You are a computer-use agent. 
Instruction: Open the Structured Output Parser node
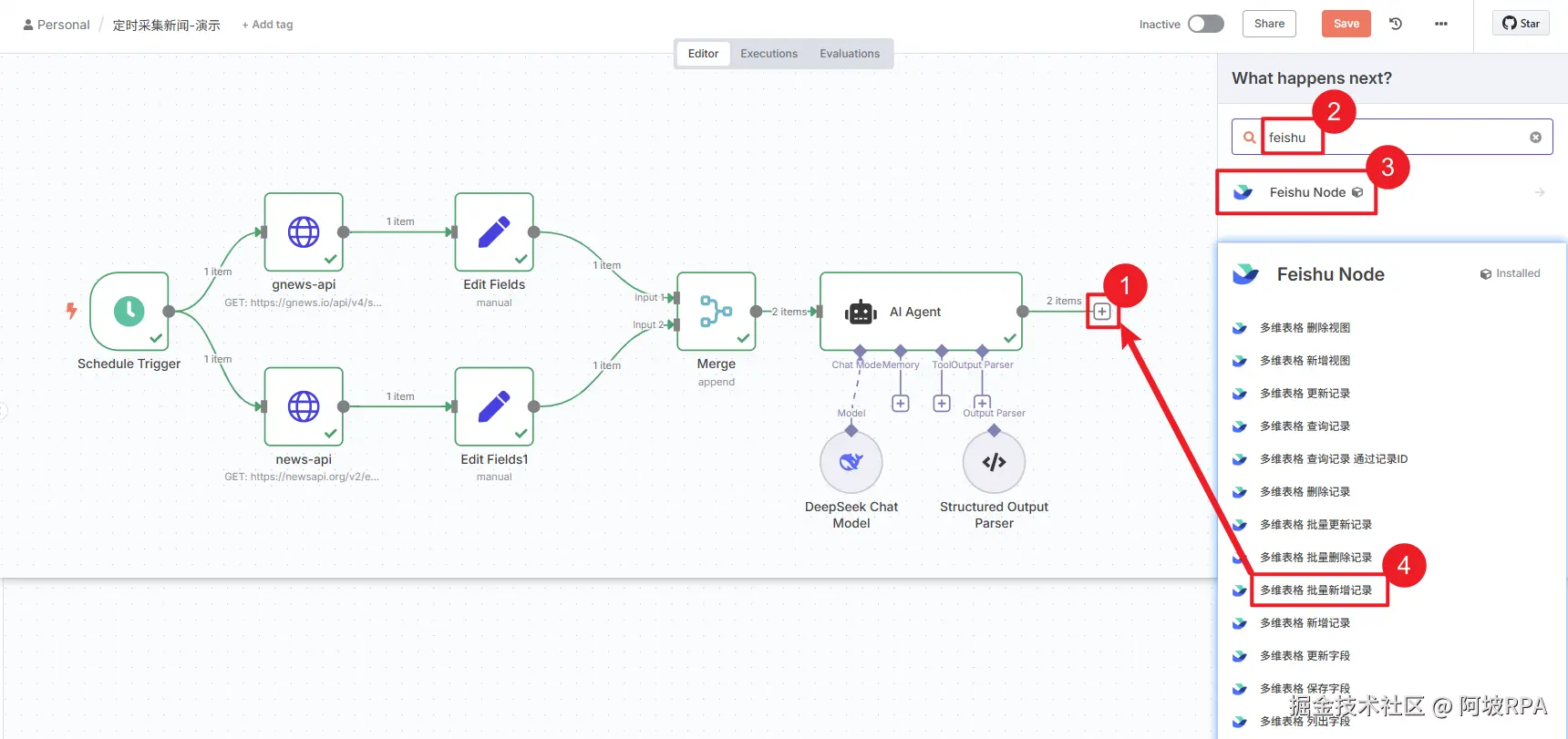[x=995, y=462]
